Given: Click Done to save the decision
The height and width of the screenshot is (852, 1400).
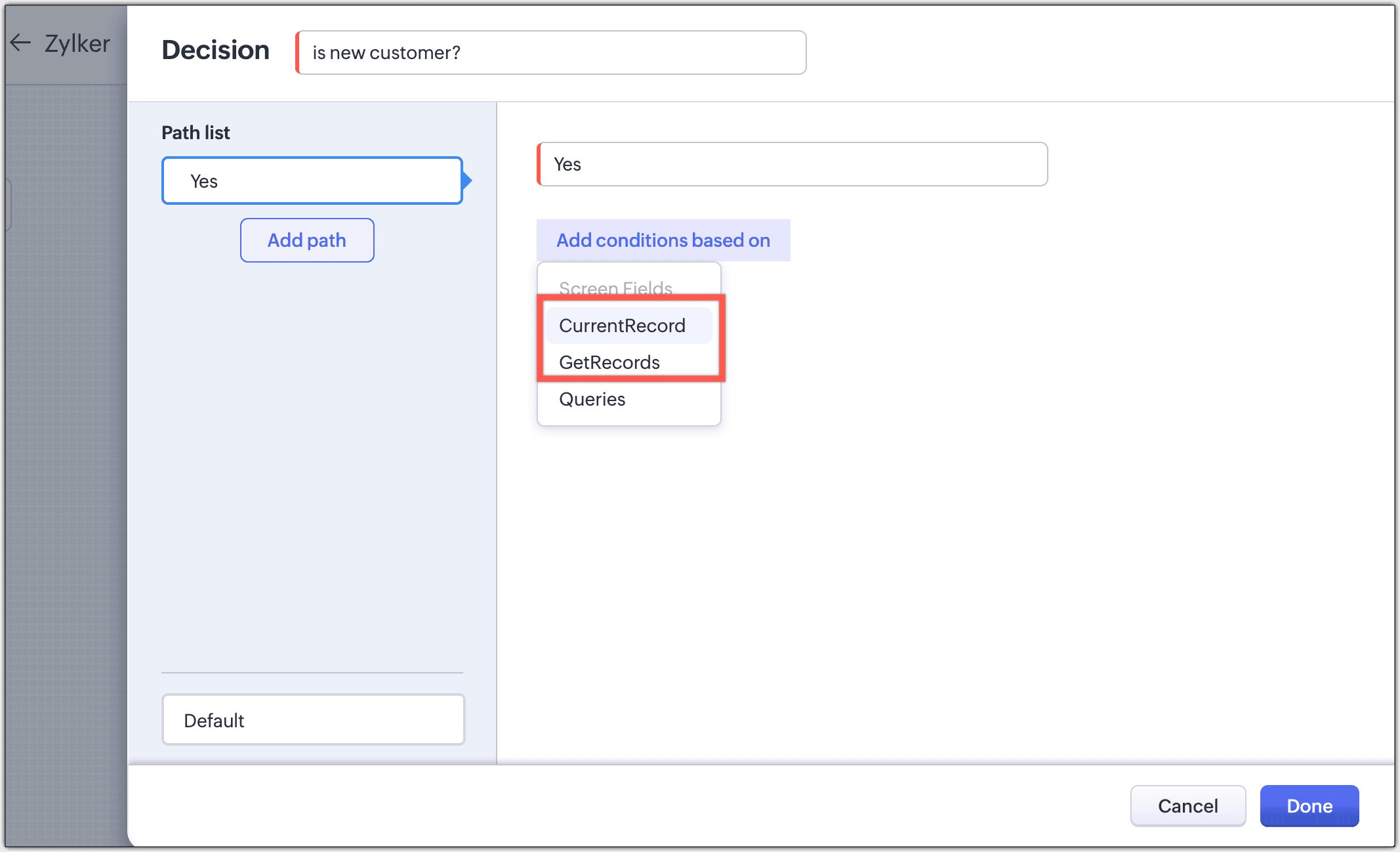Looking at the screenshot, I should [x=1309, y=805].
